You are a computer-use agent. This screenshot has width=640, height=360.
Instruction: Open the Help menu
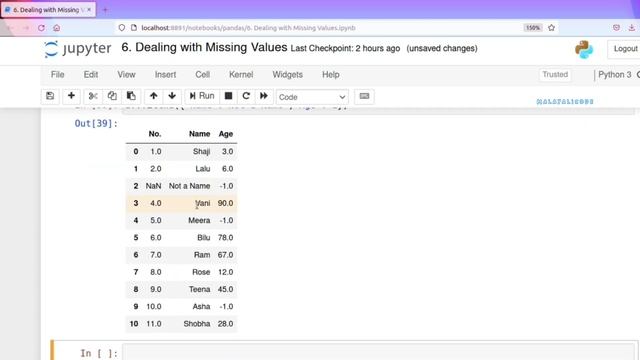click(331, 75)
